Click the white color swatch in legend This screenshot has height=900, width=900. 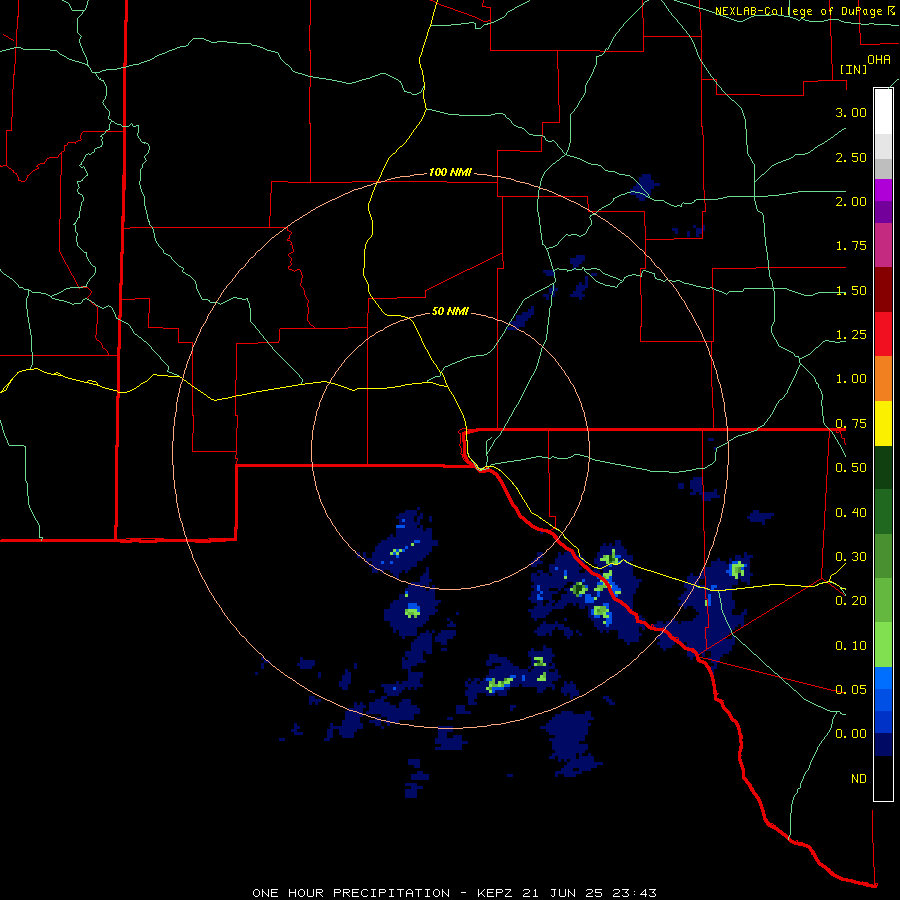pos(883,111)
